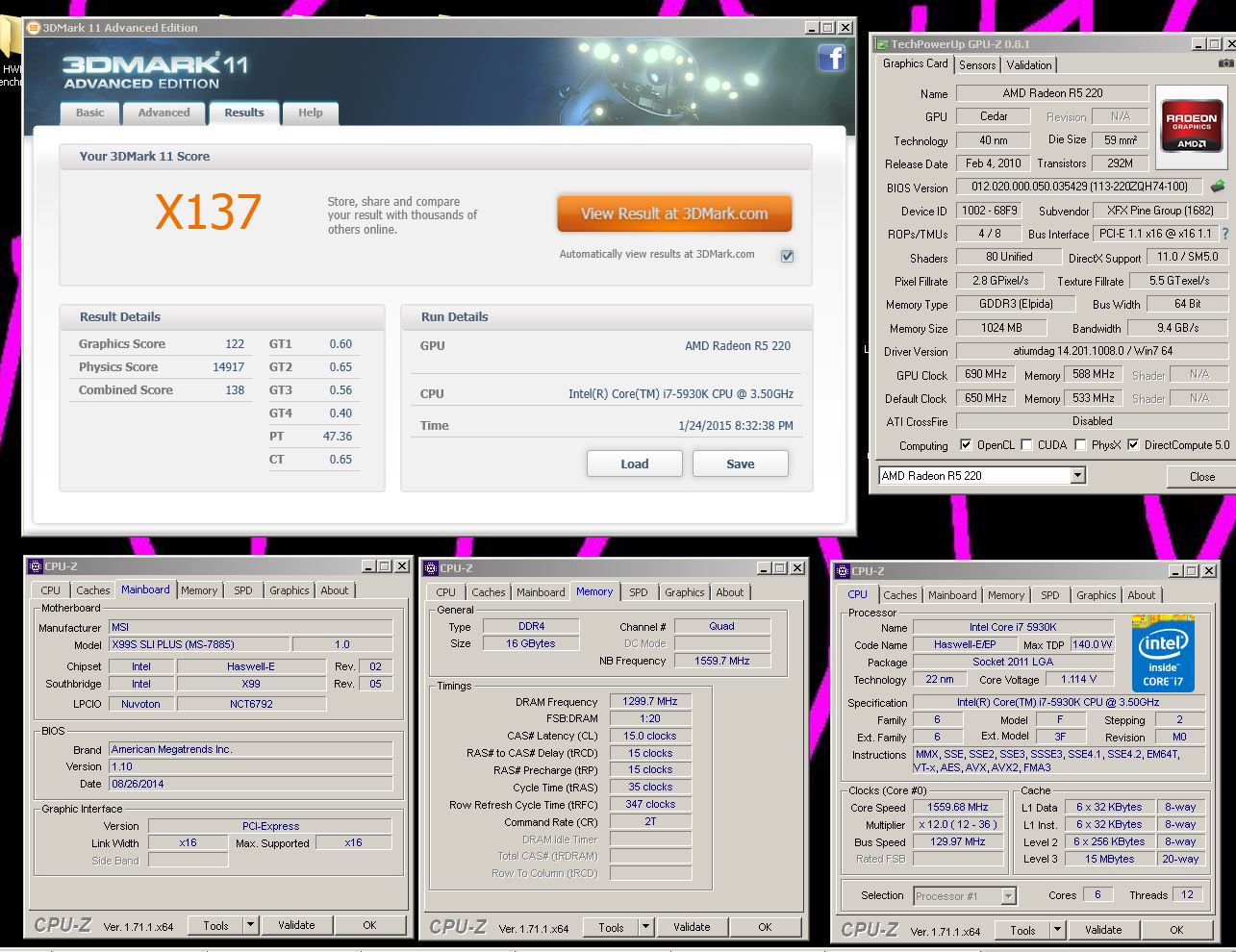Switch to the Sensors tab in GPU-Z
This screenshot has width=1236, height=952.
point(977,64)
